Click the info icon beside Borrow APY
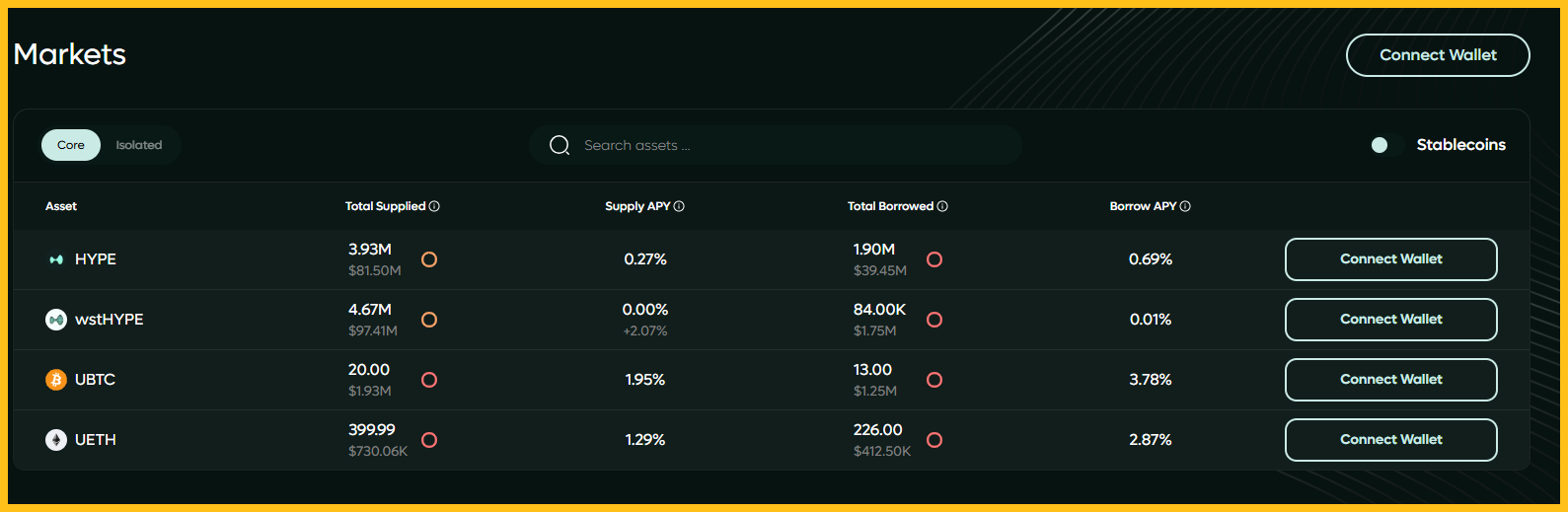The width and height of the screenshot is (1568, 512). (1185, 206)
